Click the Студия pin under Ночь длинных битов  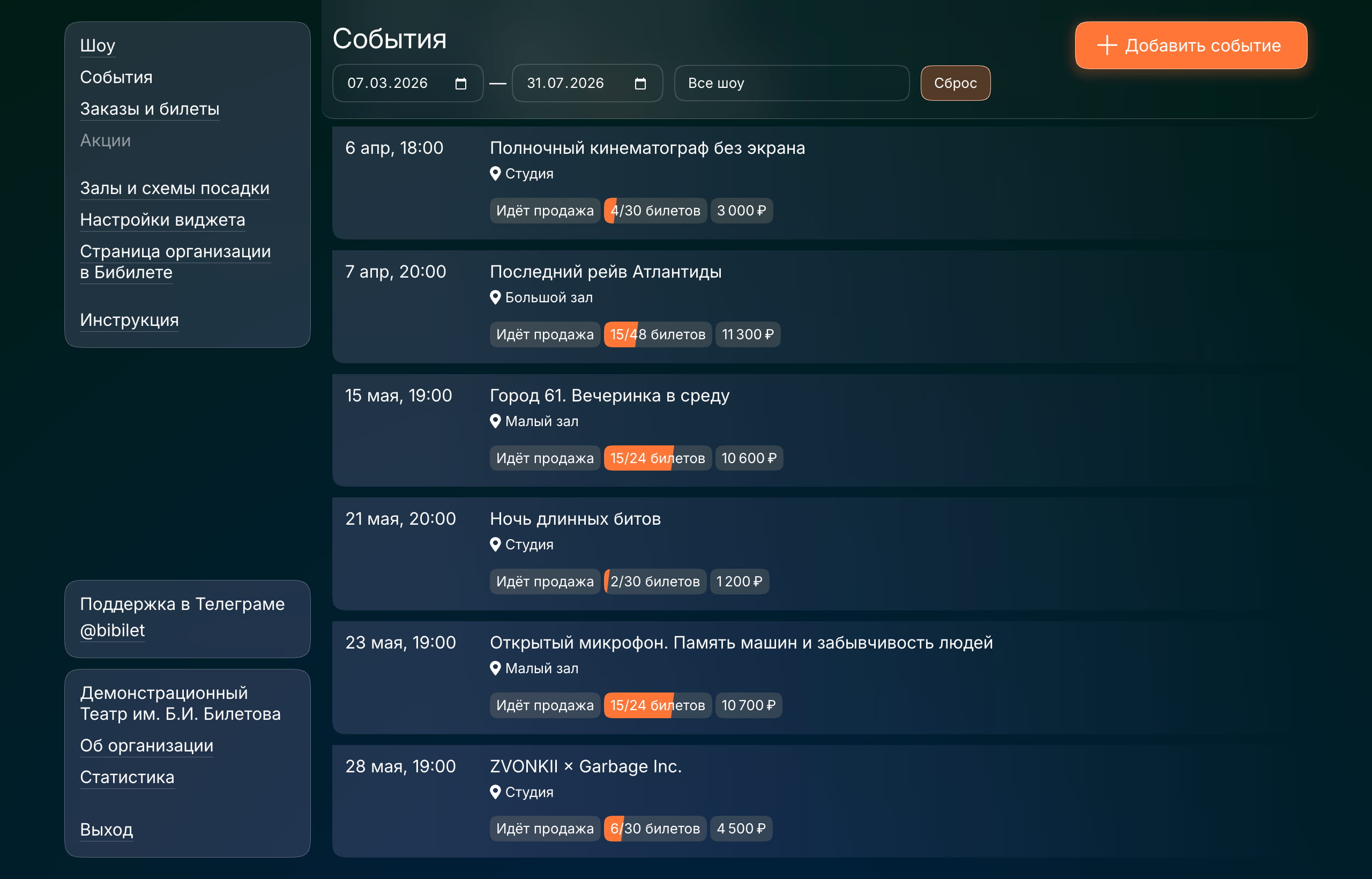pos(495,545)
